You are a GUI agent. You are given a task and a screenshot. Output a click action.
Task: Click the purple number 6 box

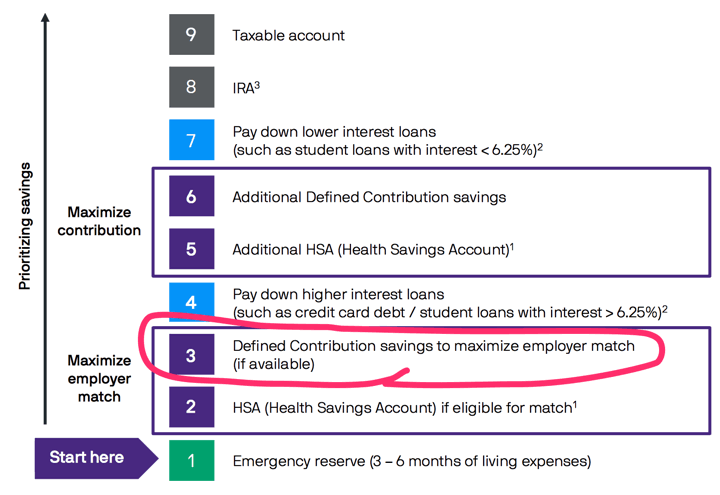(191, 197)
